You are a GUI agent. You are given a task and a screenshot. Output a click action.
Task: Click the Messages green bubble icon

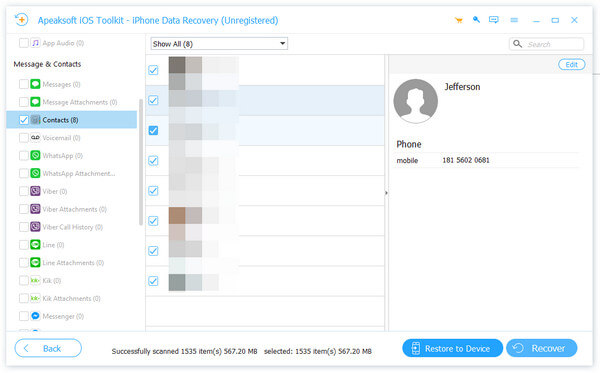[35, 84]
